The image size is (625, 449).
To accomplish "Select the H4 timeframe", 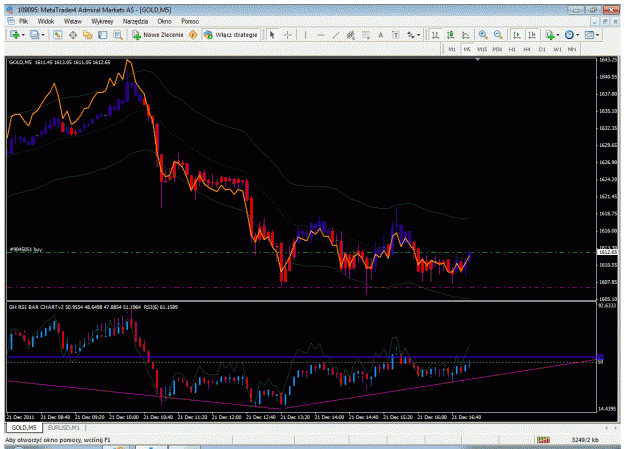I will (x=527, y=49).
